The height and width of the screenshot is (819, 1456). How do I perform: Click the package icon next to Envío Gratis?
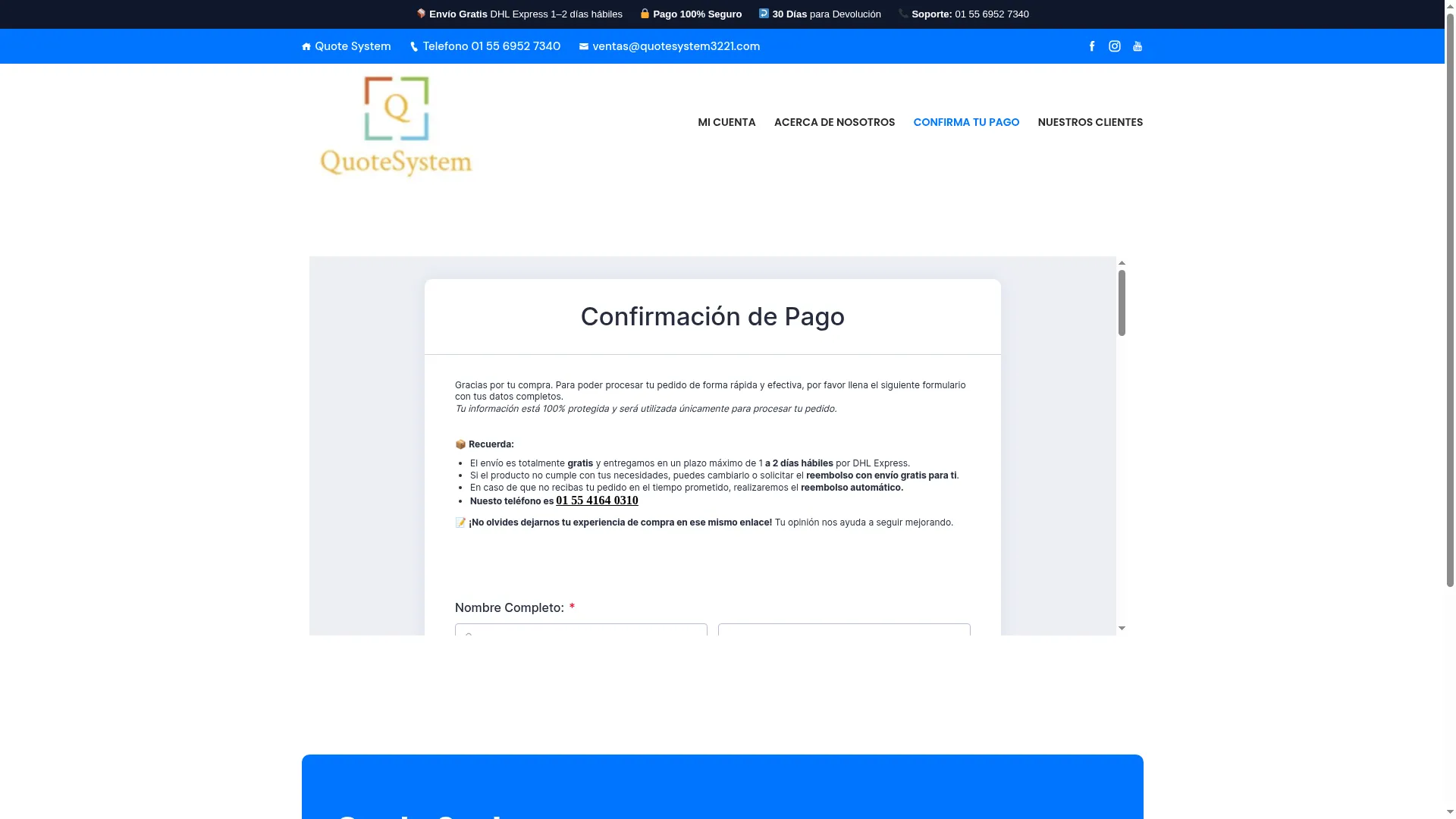(x=421, y=14)
